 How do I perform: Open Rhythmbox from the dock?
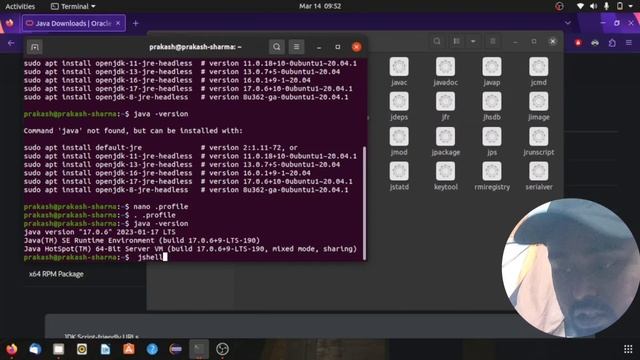[x=82, y=349]
